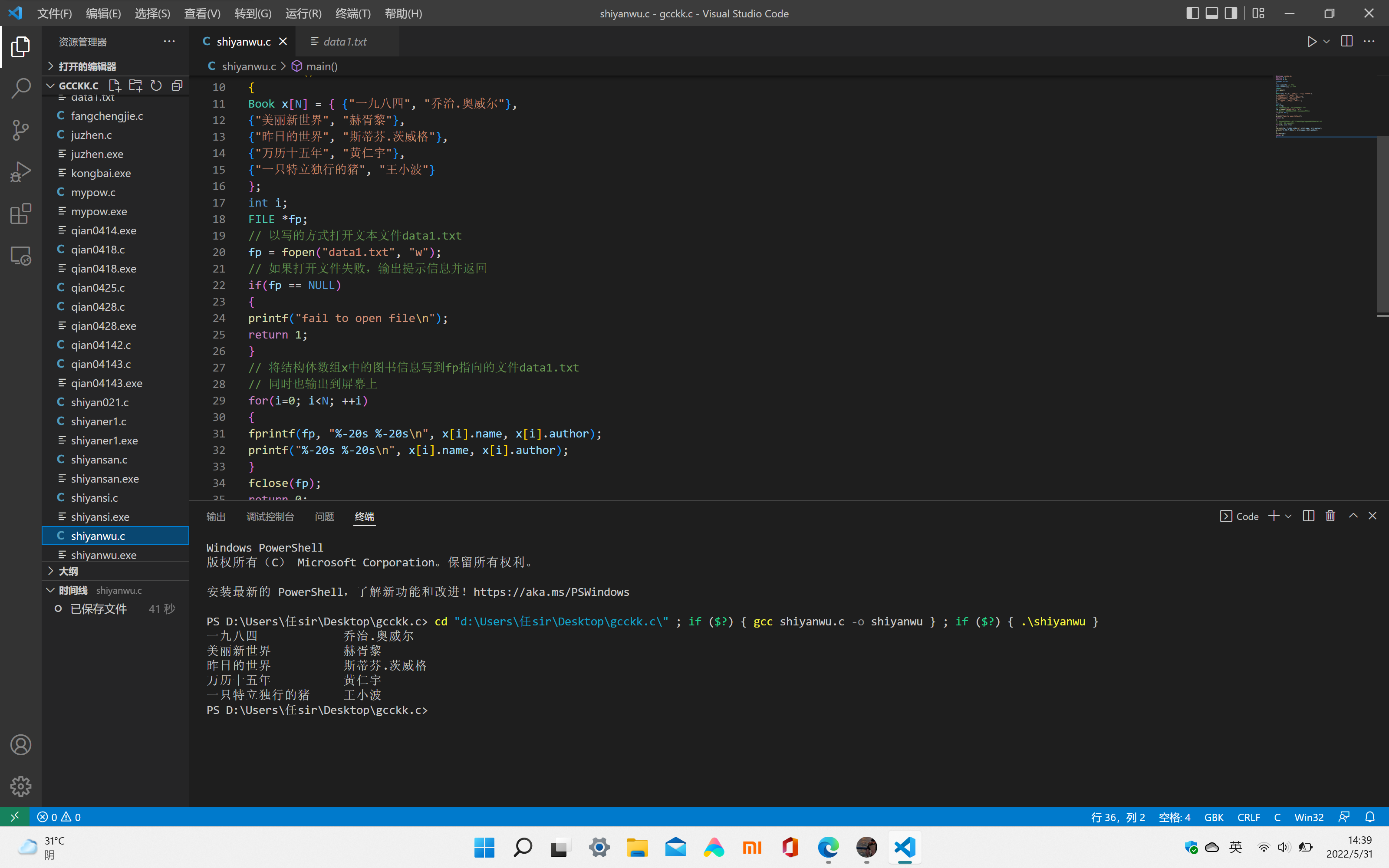Open the Explorer view in activity bar
The width and height of the screenshot is (1389, 868).
(21, 47)
